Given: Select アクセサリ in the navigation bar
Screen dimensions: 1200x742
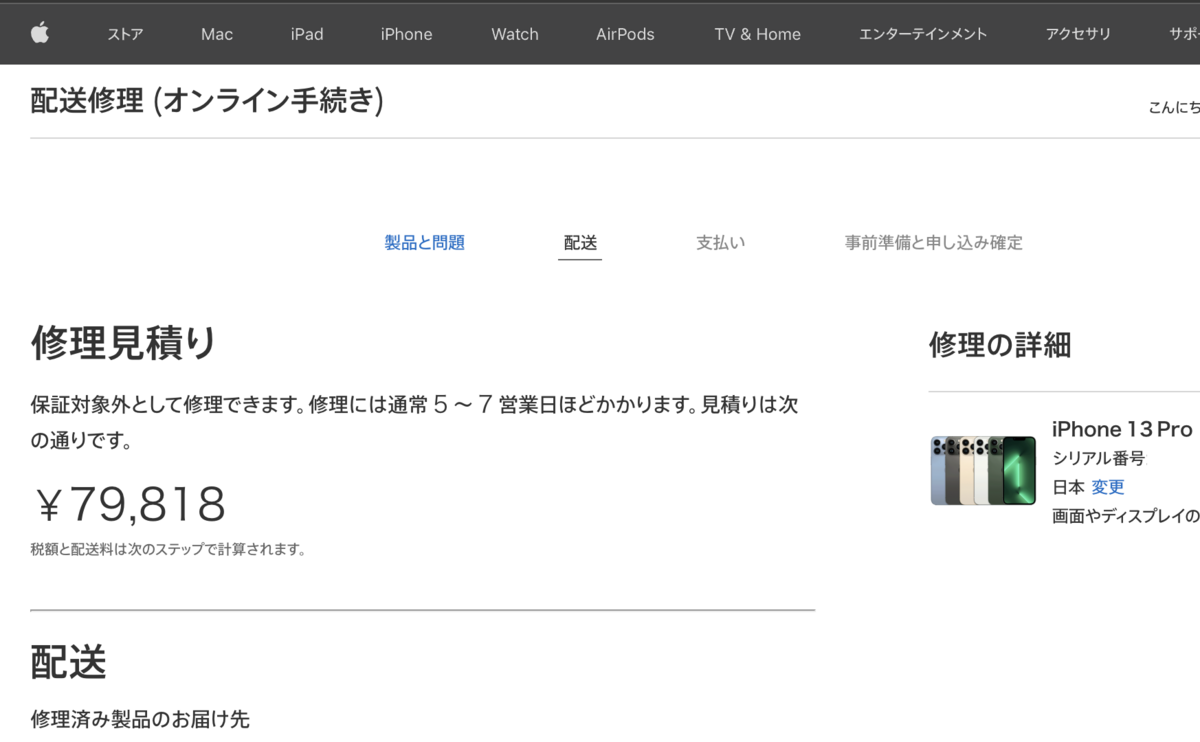Looking at the screenshot, I should [x=1078, y=34].
